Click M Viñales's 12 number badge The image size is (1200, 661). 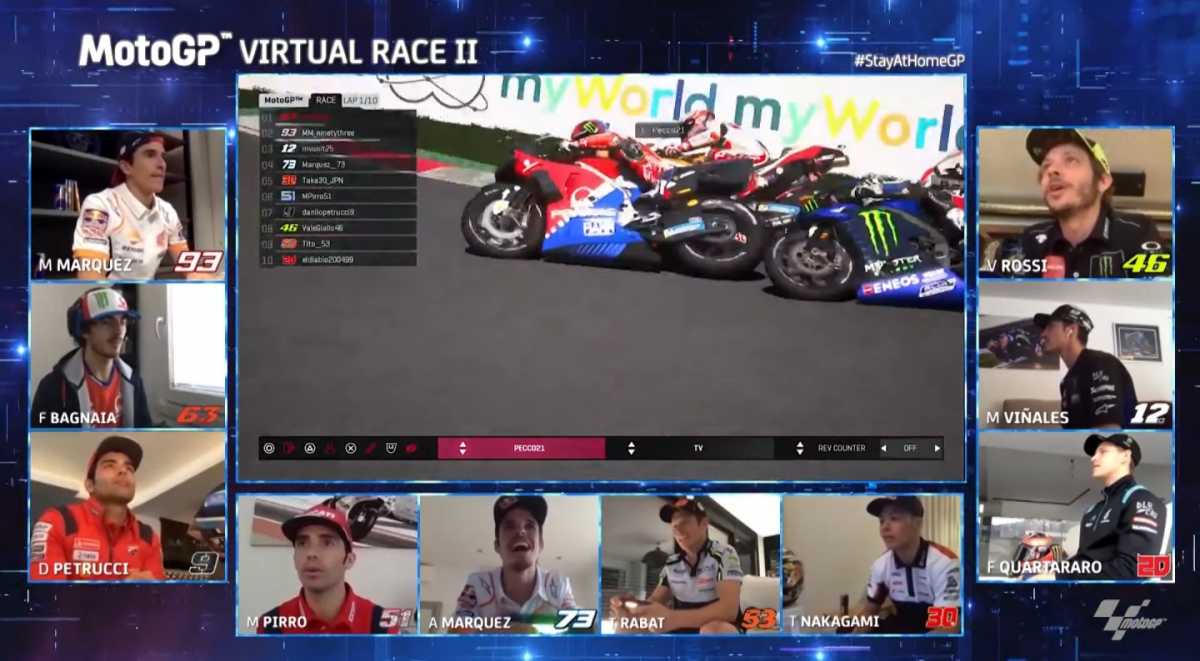[x=1149, y=413]
